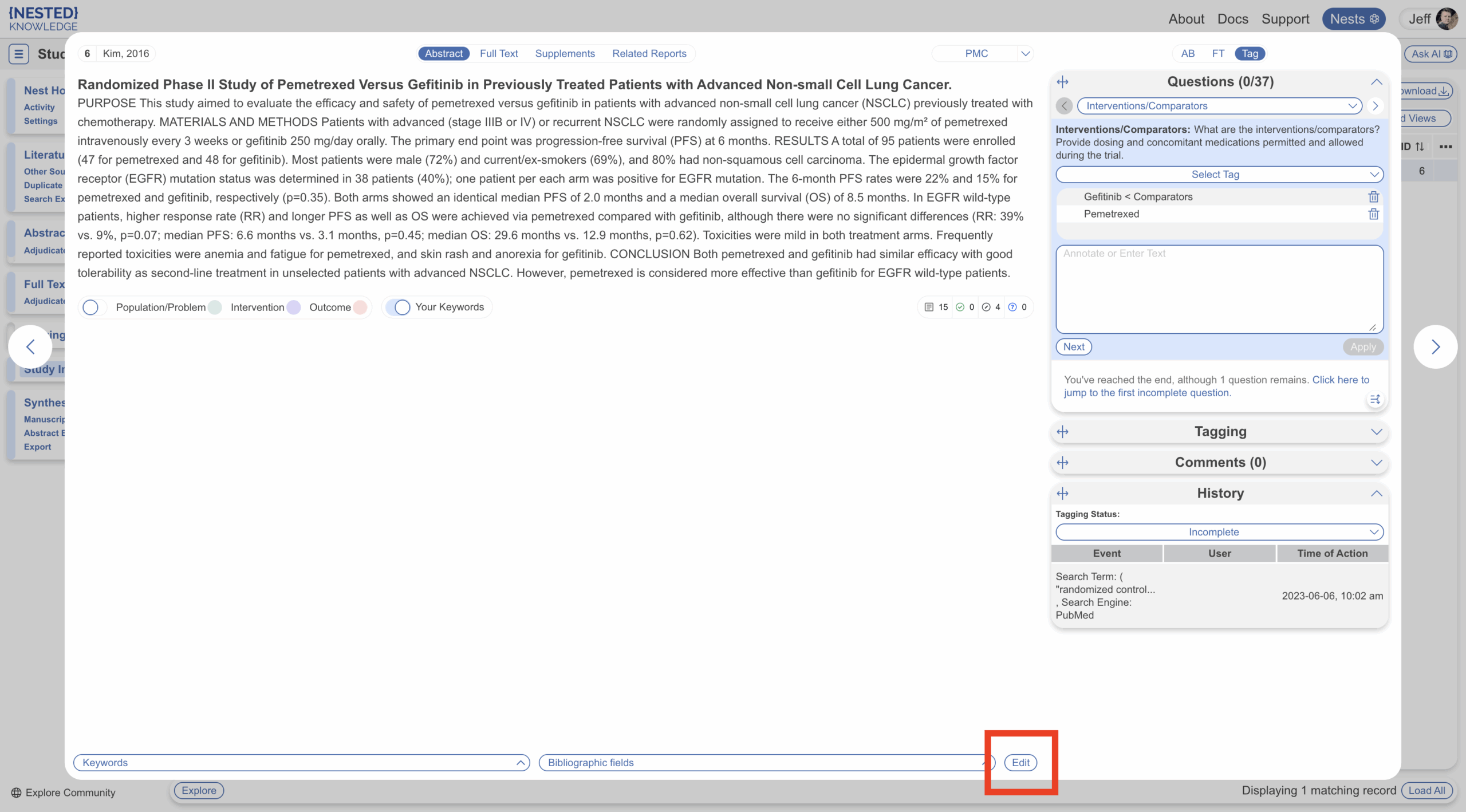Open the Related Reports tab

tap(649, 54)
